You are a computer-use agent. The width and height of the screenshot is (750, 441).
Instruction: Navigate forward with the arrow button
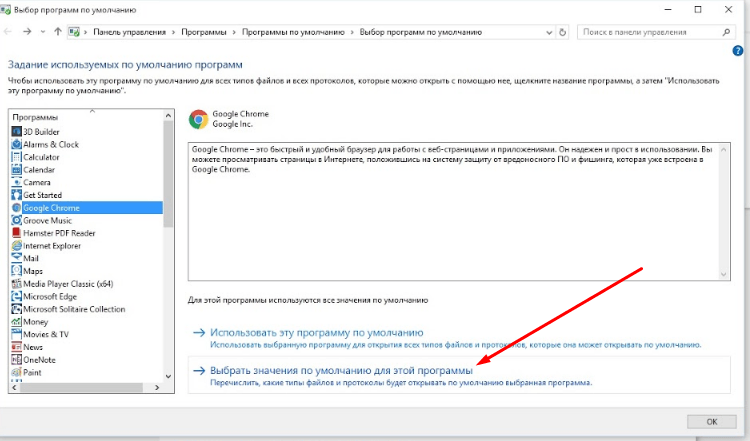click(x=27, y=32)
